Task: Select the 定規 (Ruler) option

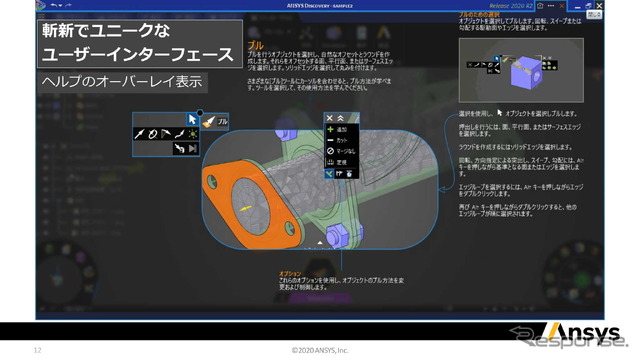Action: tap(341, 162)
